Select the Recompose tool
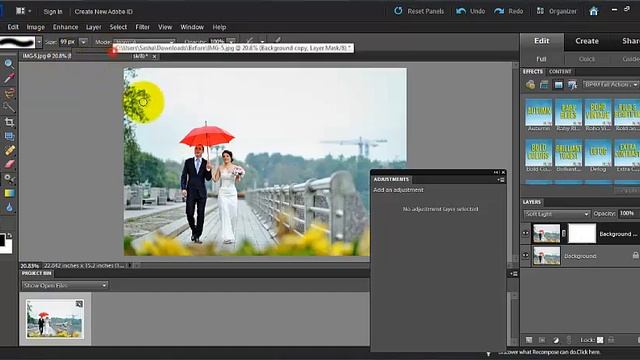Viewport: 640px width, 360px height. point(9,136)
